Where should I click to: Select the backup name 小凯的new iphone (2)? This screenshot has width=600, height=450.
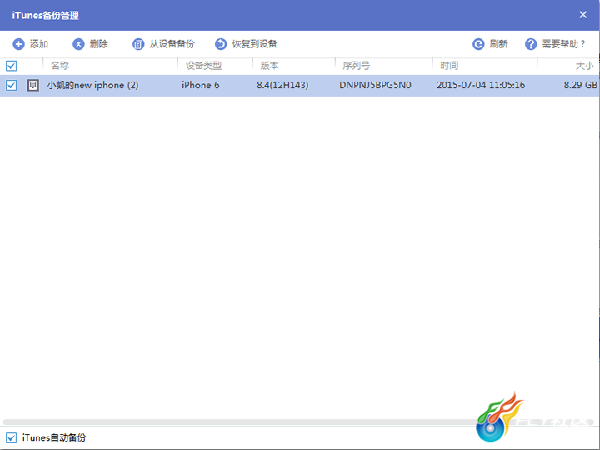(x=93, y=85)
